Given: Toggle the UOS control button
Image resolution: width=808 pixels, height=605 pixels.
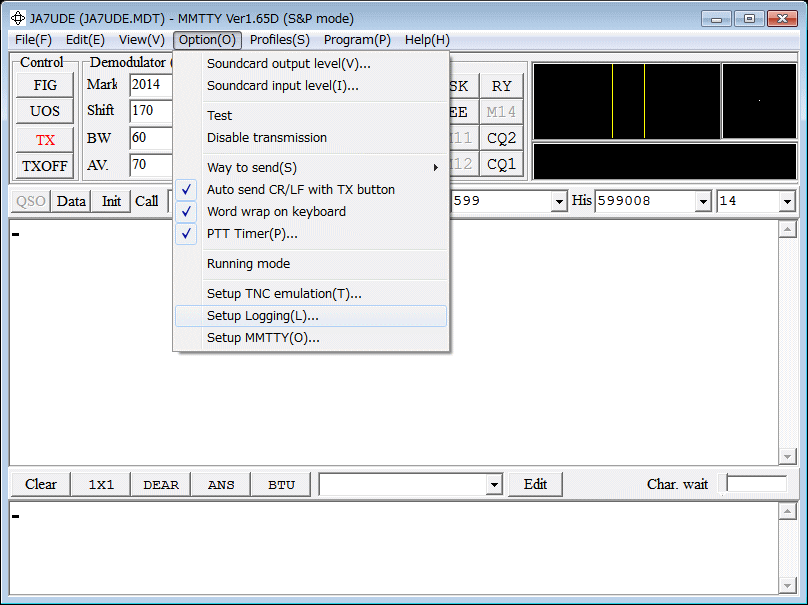Looking at the screenshot, I should point(45,111).
